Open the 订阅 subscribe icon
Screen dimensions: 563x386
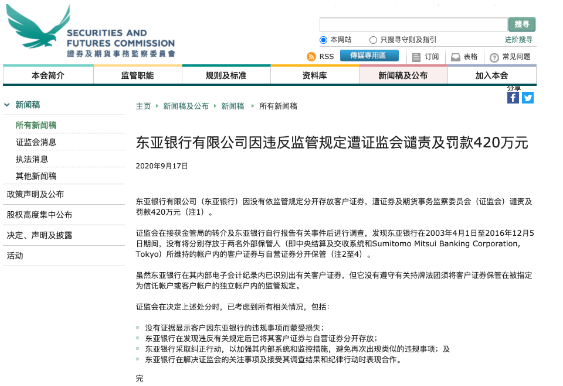(x=416, y=57)
